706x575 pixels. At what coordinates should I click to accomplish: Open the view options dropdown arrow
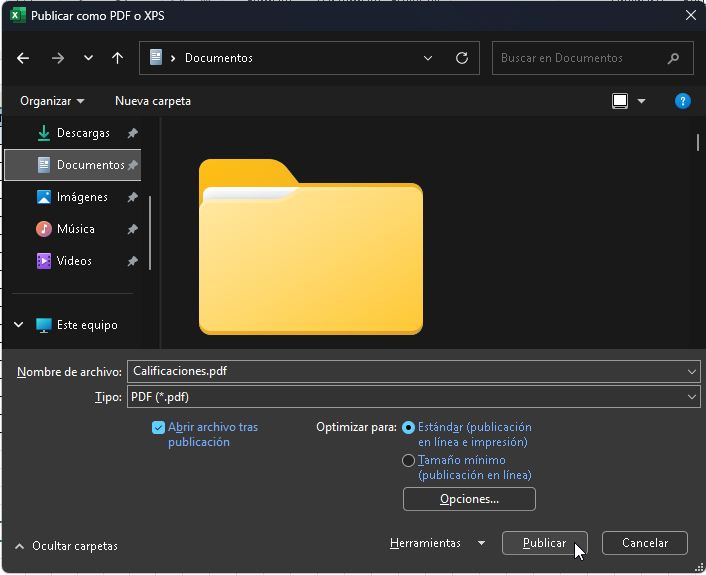641,101
